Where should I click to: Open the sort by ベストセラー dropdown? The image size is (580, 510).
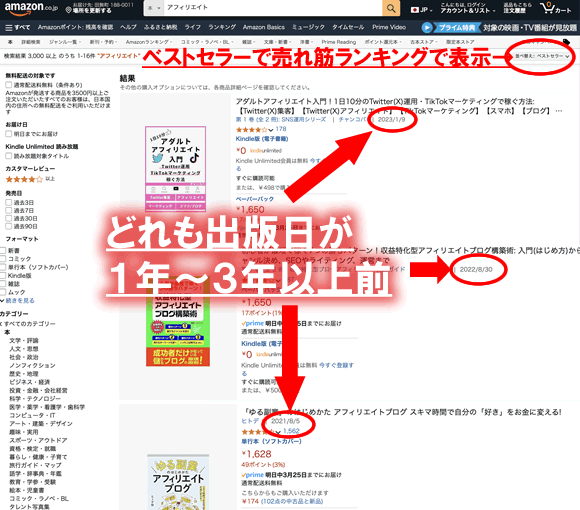point(542,56)
